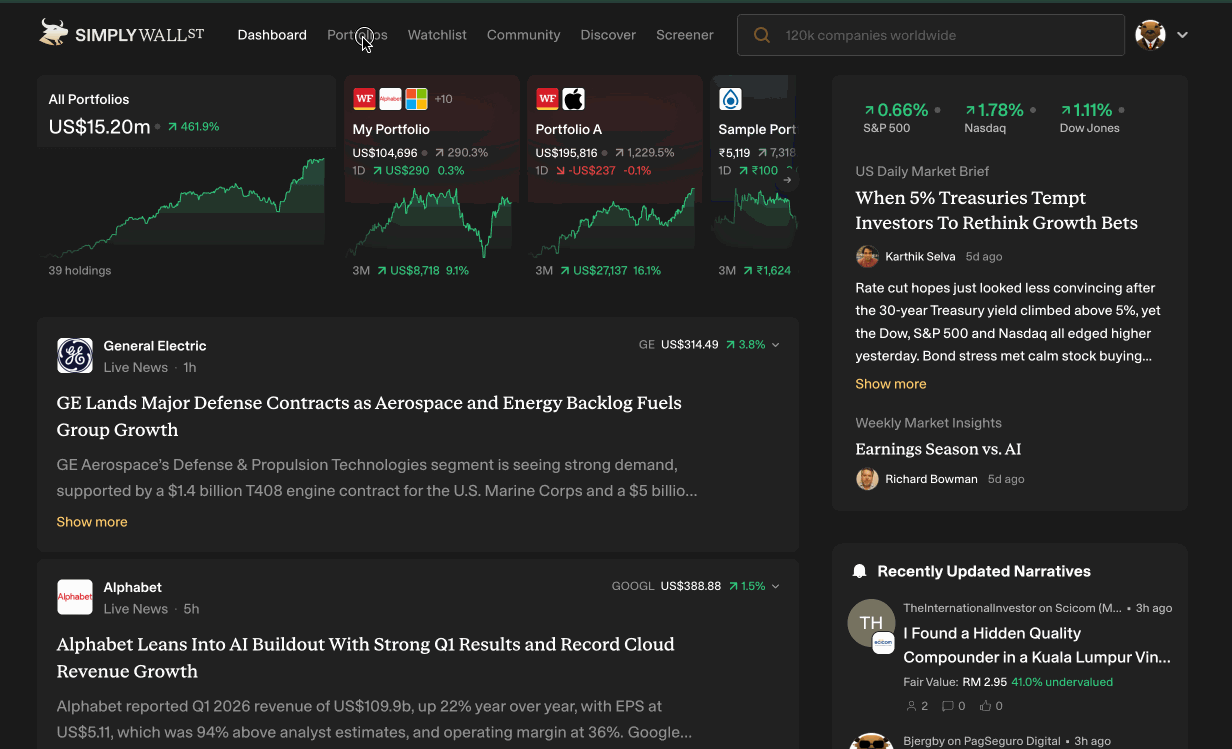The height and width of the screenshot is (749, 1232).
Task: Click the Bjergby avatar with sunglasses
Action: tap(871, 741)
